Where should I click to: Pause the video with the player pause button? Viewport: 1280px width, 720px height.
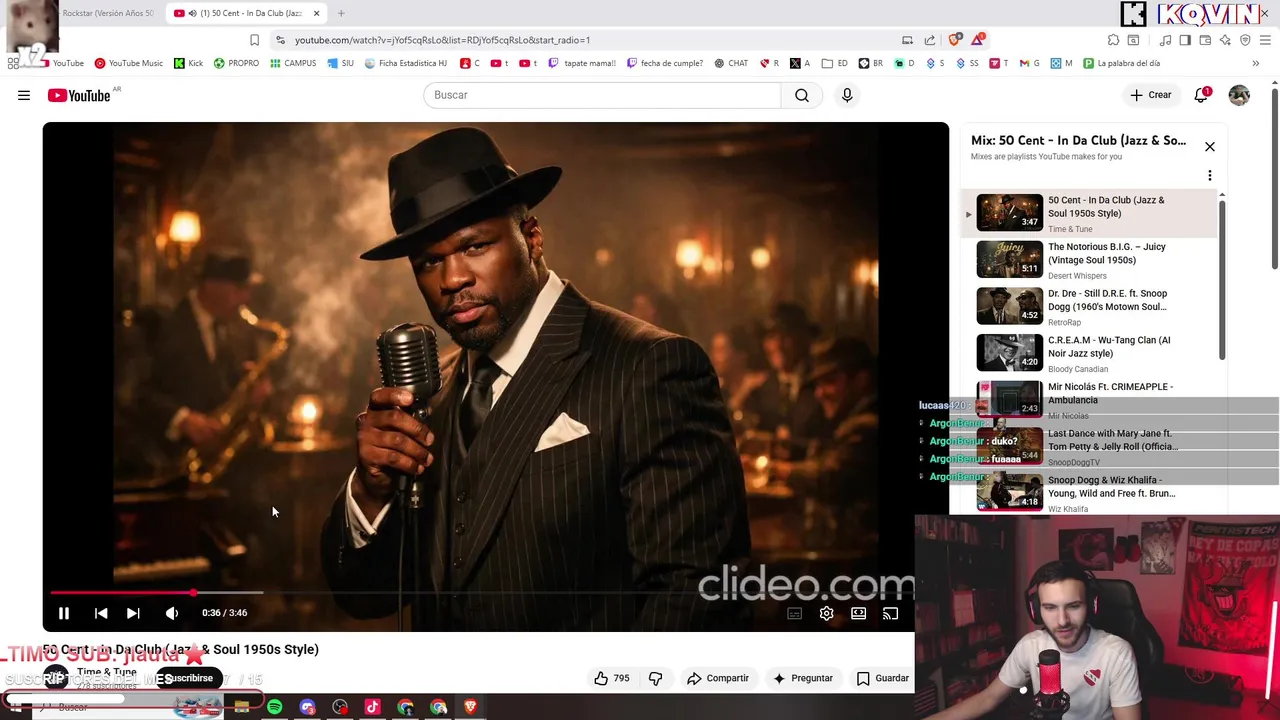[x=63, y=613]
